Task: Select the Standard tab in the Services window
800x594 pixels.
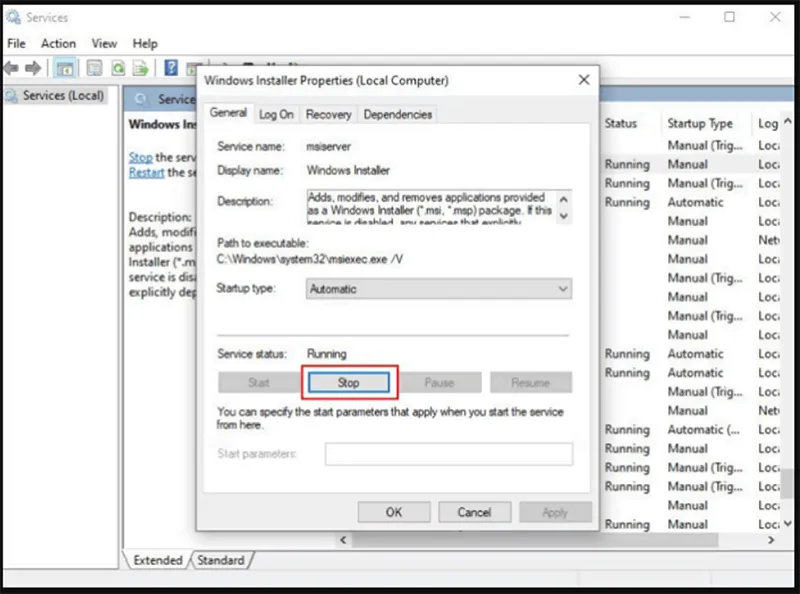Action: pos(220,560)
